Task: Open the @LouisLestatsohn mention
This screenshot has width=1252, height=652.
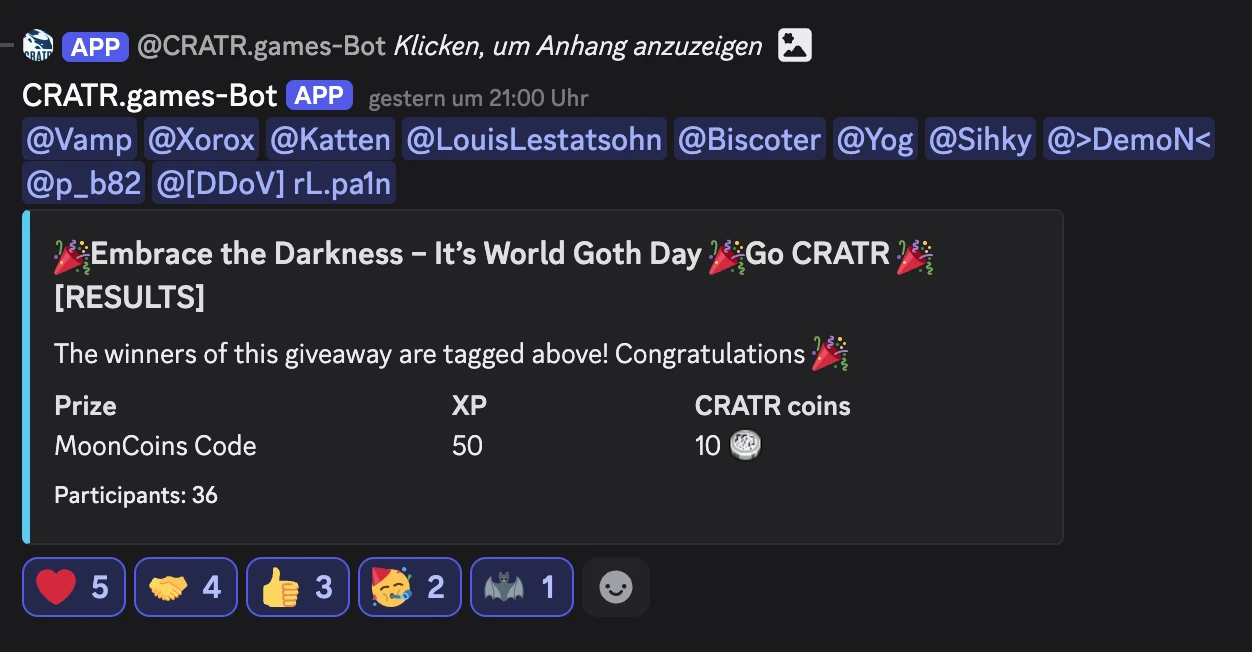Action: point(534,140)
